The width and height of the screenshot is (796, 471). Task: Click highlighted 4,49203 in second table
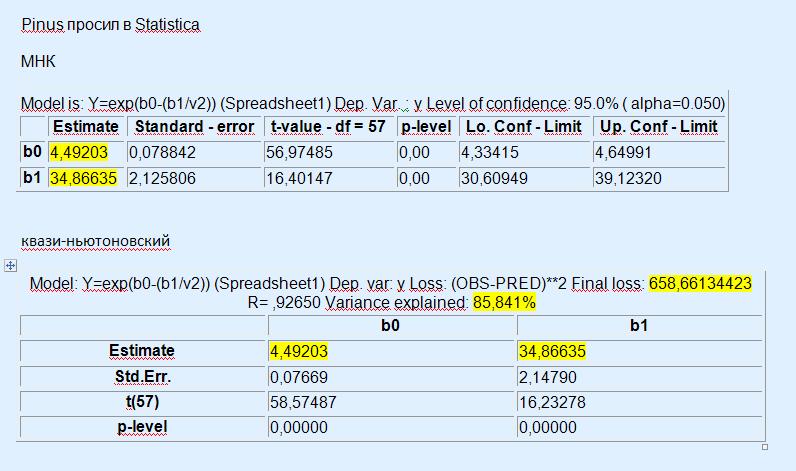298,351
